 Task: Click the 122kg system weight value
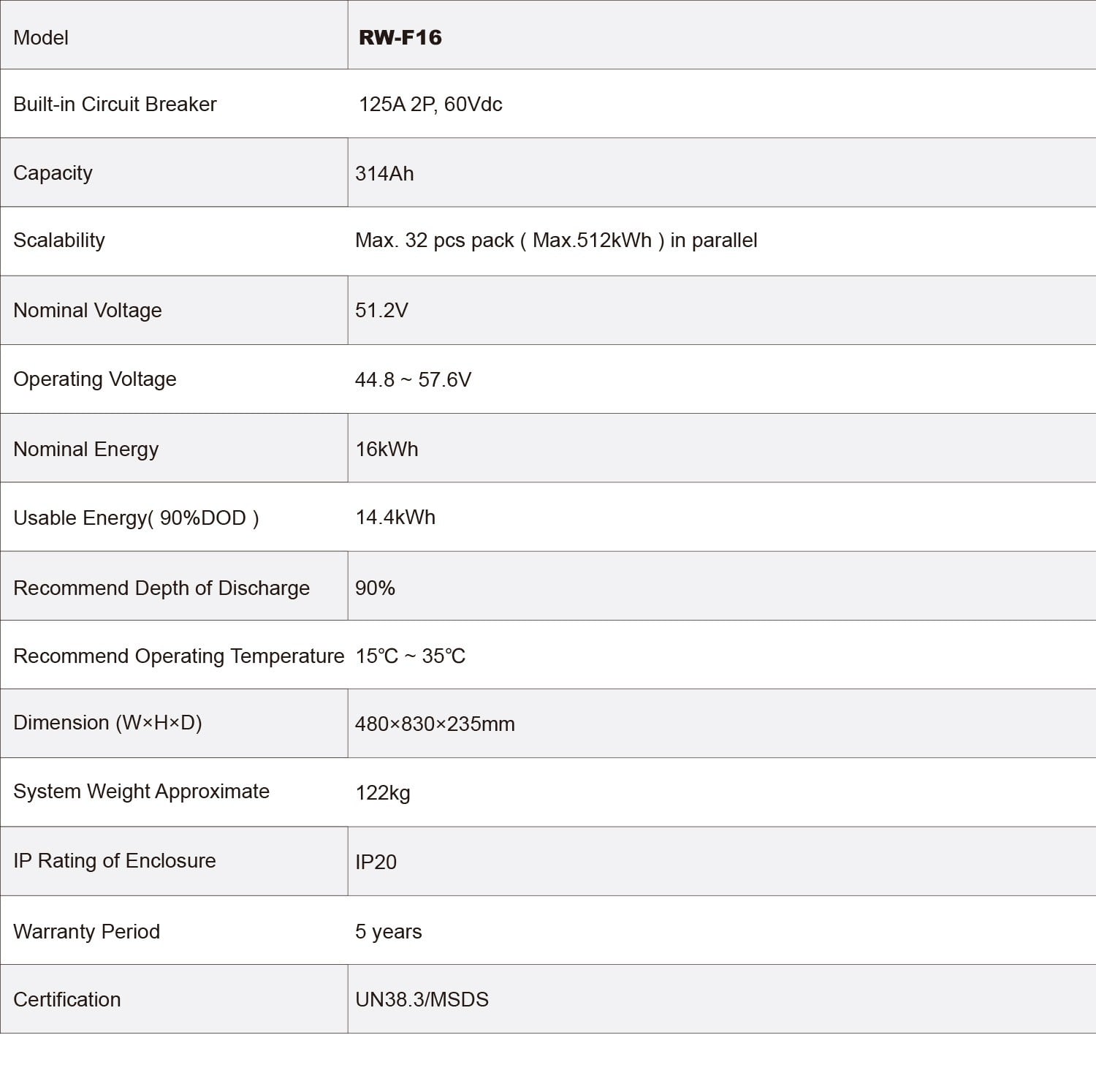click(x=383, y=792)
